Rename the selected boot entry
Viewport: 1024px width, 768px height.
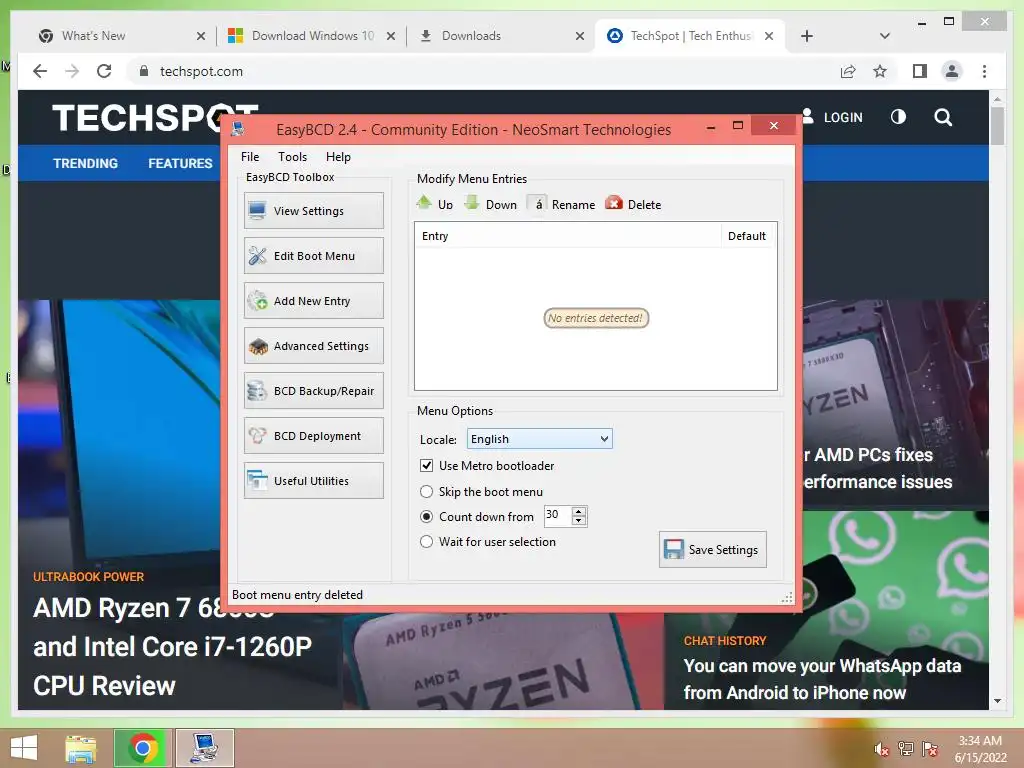click(x=562, y=204)
